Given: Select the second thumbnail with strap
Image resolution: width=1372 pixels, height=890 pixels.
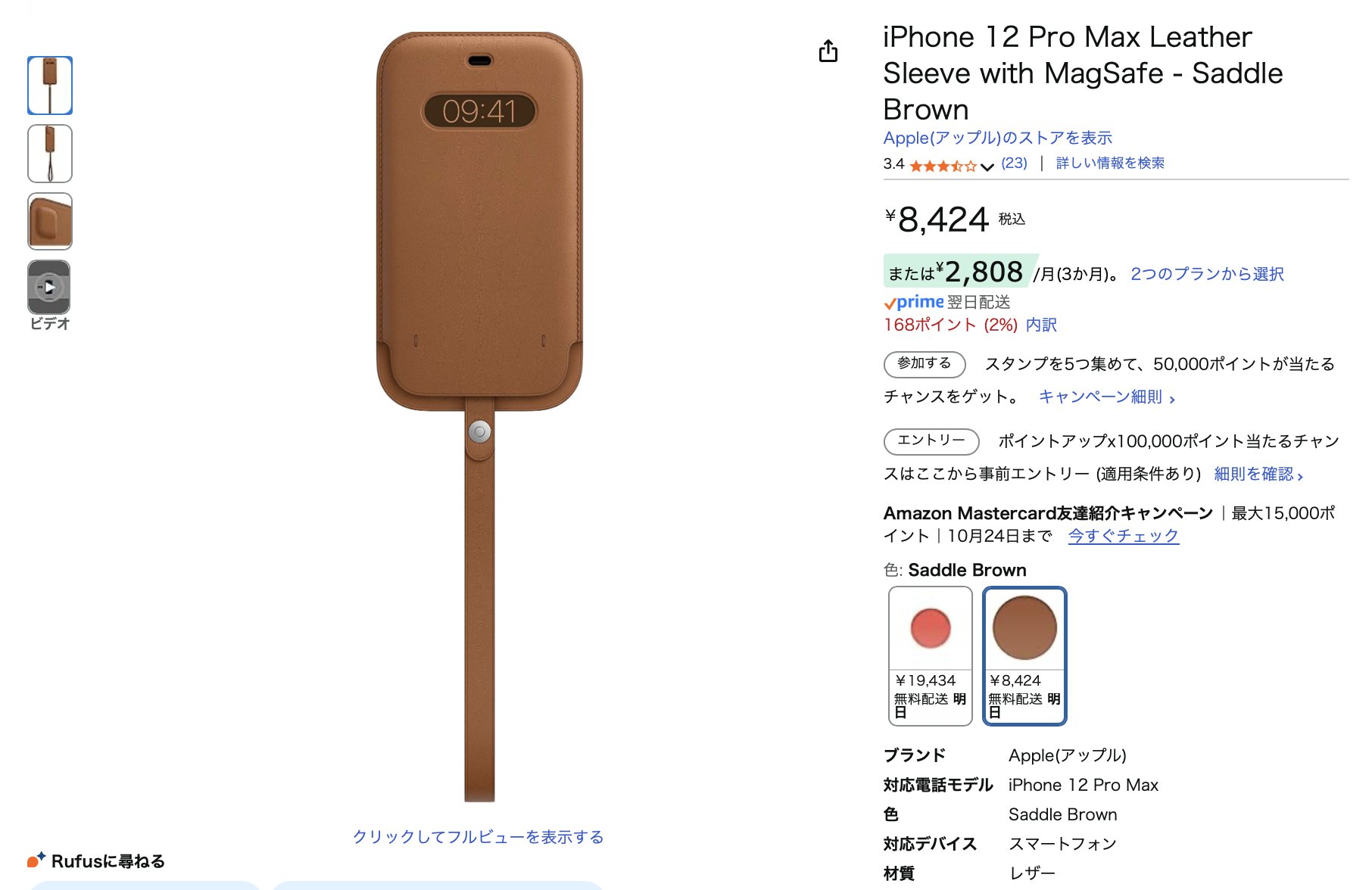Looking at the screenshot, I should (x=50, y=154).
